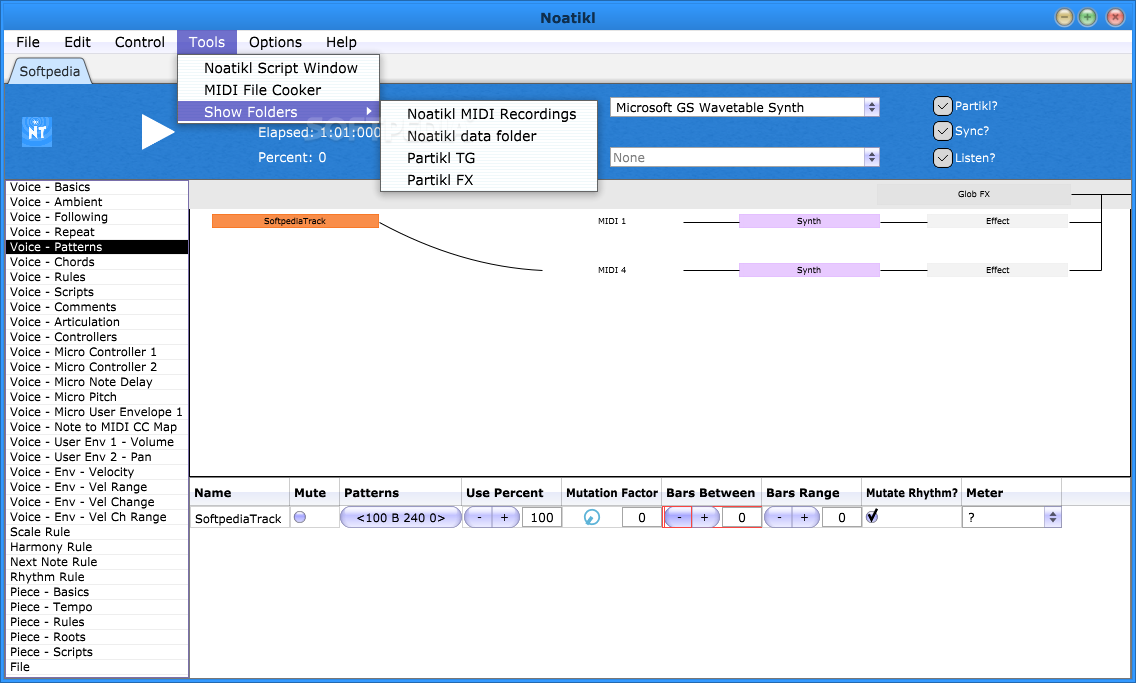
Task: Click the <100 B 240 0> pattern button
Action: click(401, 517)
